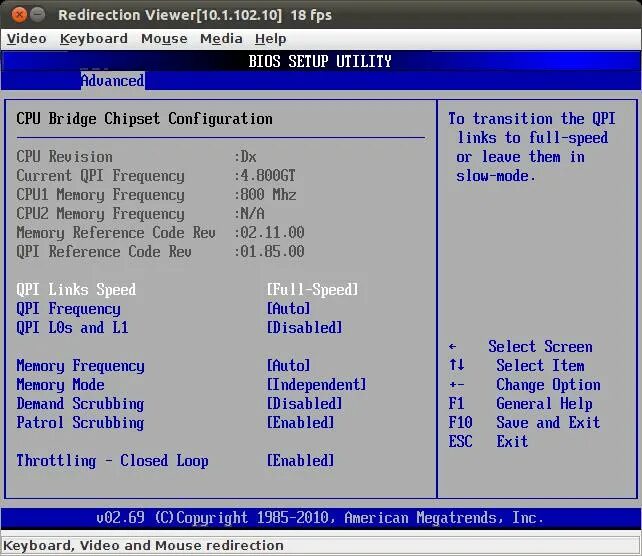Screen dimensions: 642x556
Task: Click the QPI links help description text
Action: point(532,147)
